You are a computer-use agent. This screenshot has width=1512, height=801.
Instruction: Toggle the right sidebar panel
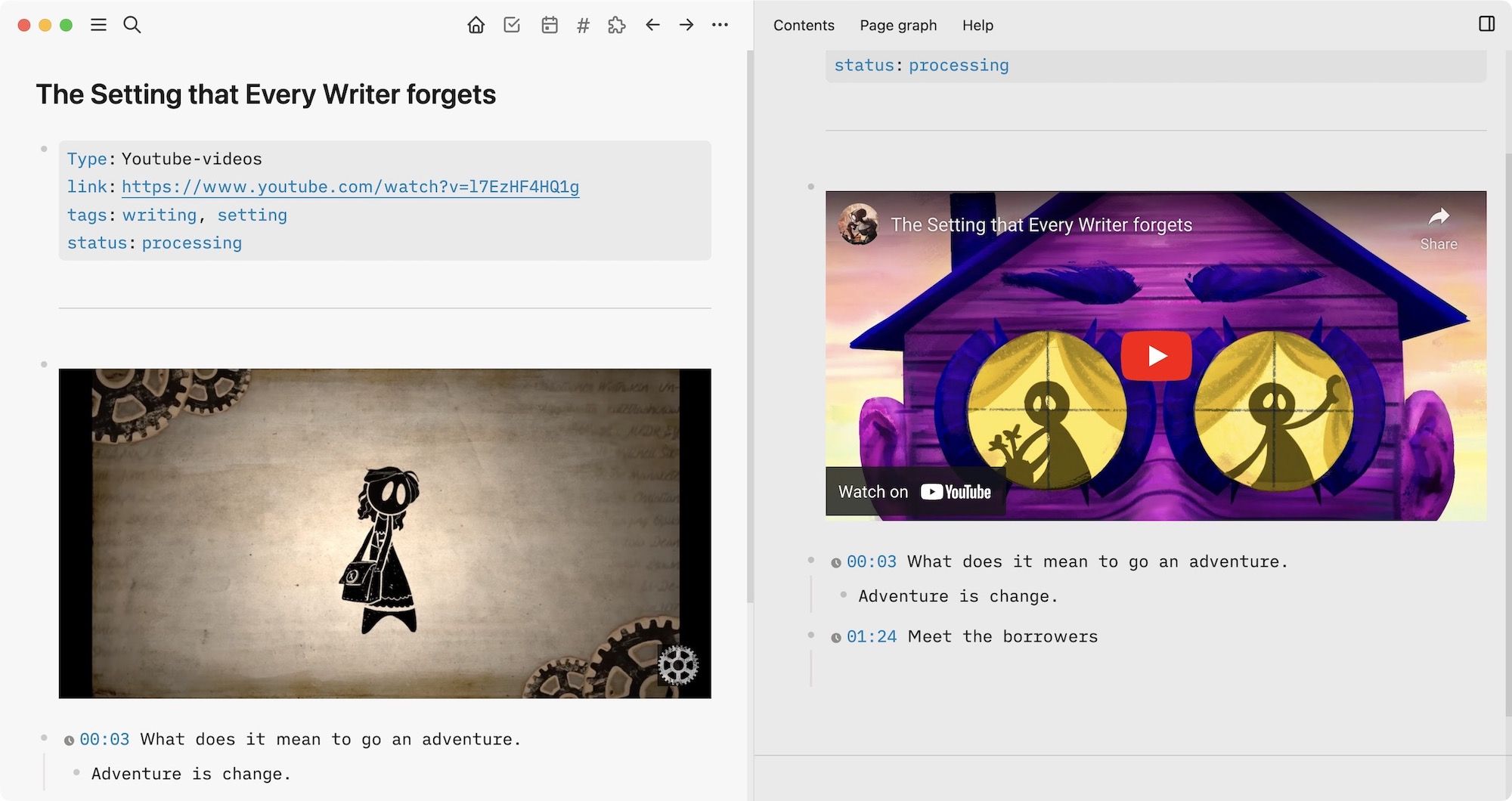pyautogui.click(x=1488, y=23)
